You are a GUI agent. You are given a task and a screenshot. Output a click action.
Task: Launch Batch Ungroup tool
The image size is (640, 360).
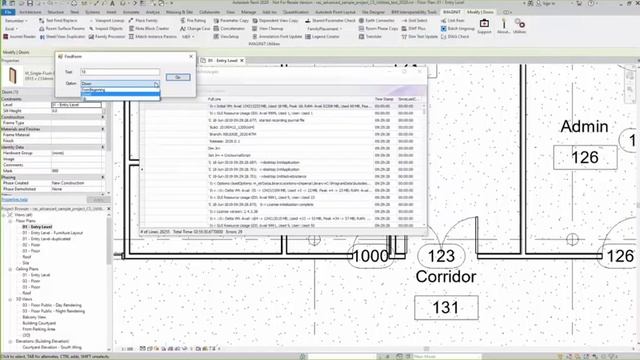458,29
